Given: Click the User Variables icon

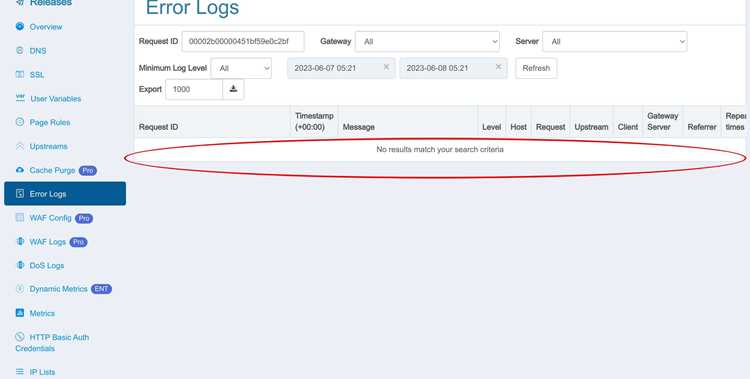Looking at the screenshot, I should pyautogui.click(x=20, y=98).
